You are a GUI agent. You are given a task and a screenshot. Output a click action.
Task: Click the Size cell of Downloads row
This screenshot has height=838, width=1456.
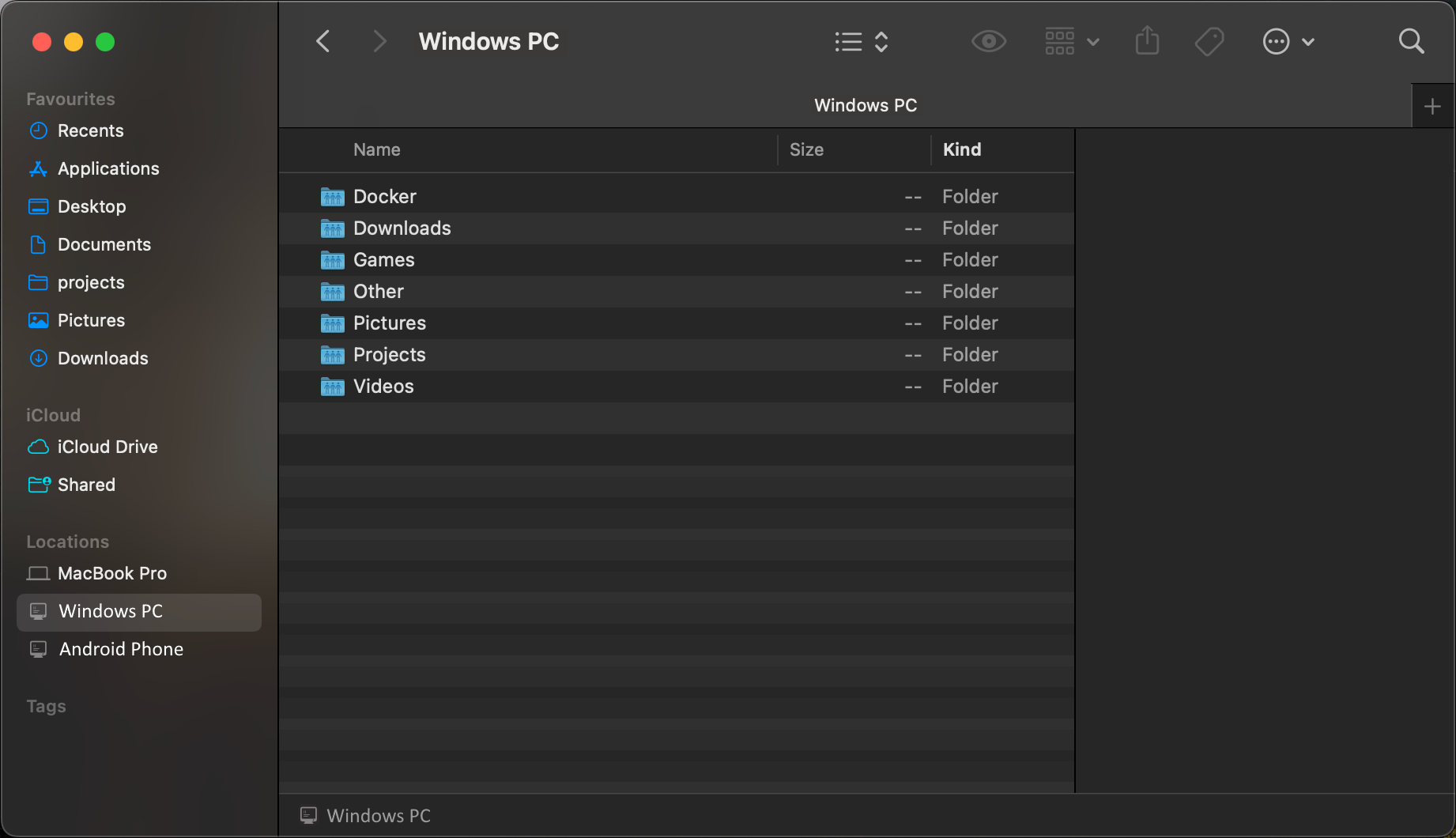[913, 228]
